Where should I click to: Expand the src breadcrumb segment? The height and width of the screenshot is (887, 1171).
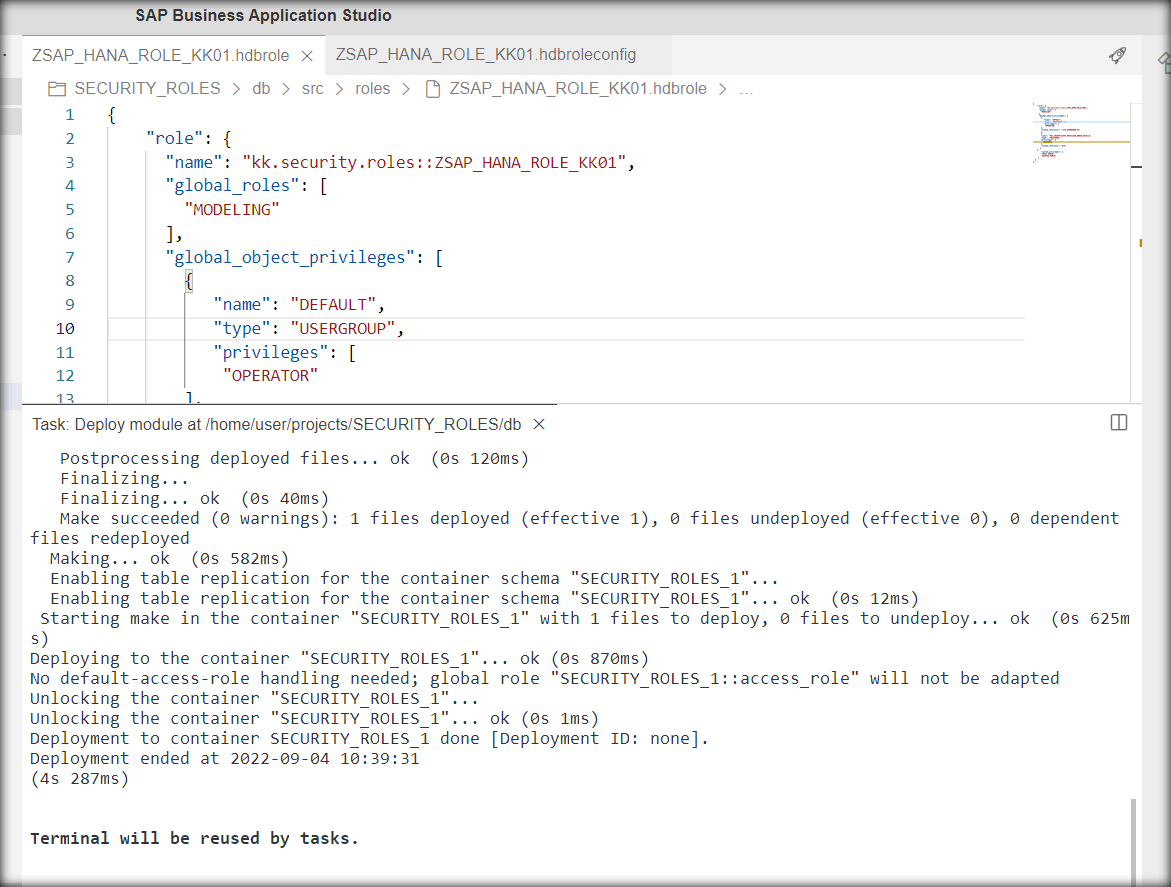click(313, 89)
